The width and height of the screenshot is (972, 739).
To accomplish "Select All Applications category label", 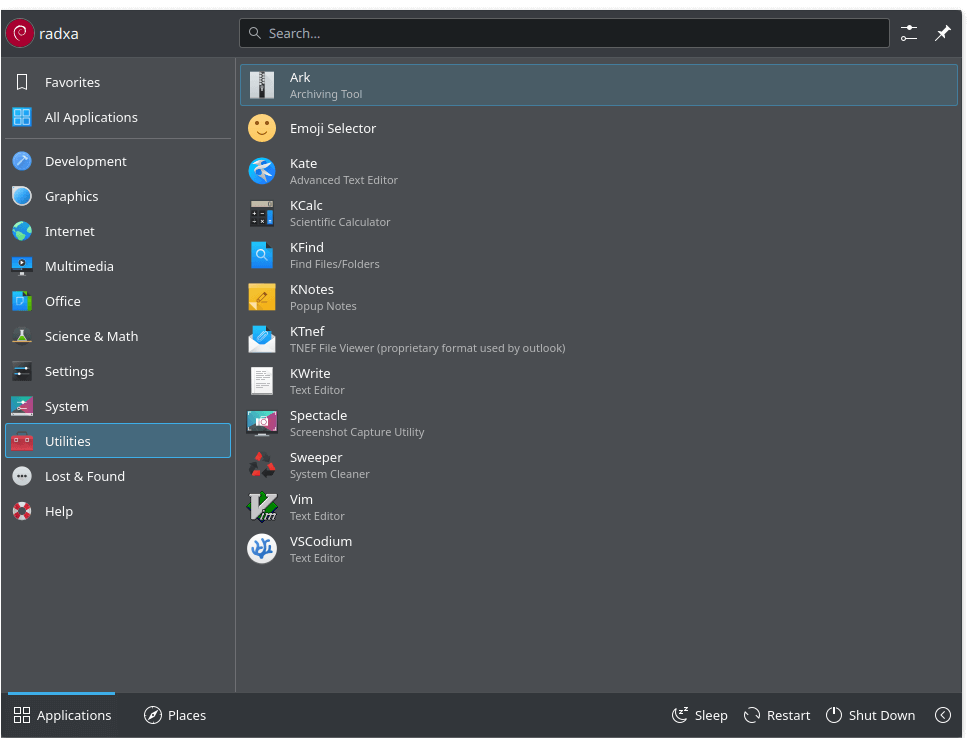I will 91,118.
